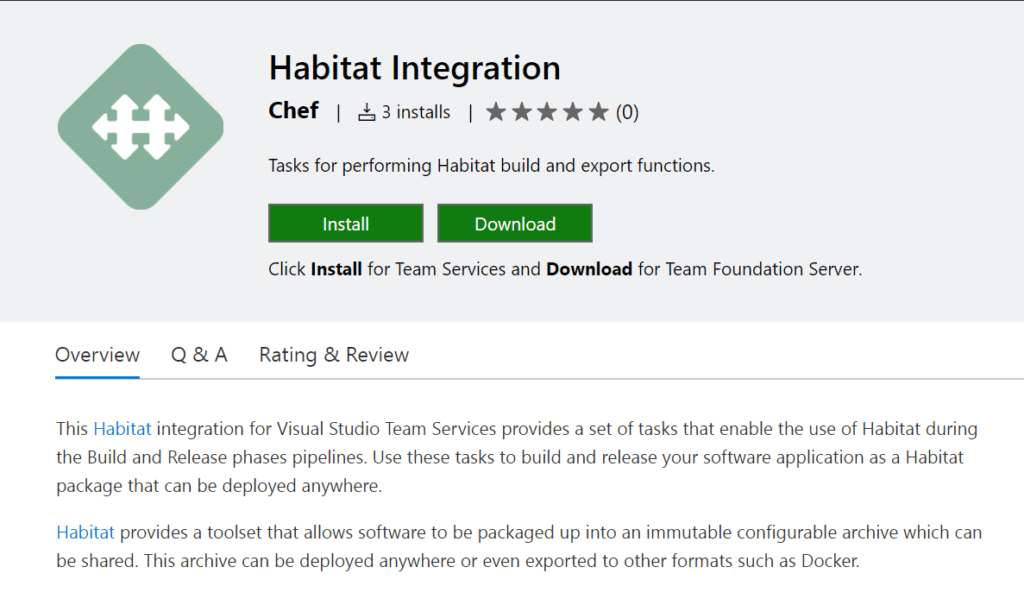The width and height of the screenshot is (1024, 605).
Task: Click the (0) review count
Action: tap(627, 112)
